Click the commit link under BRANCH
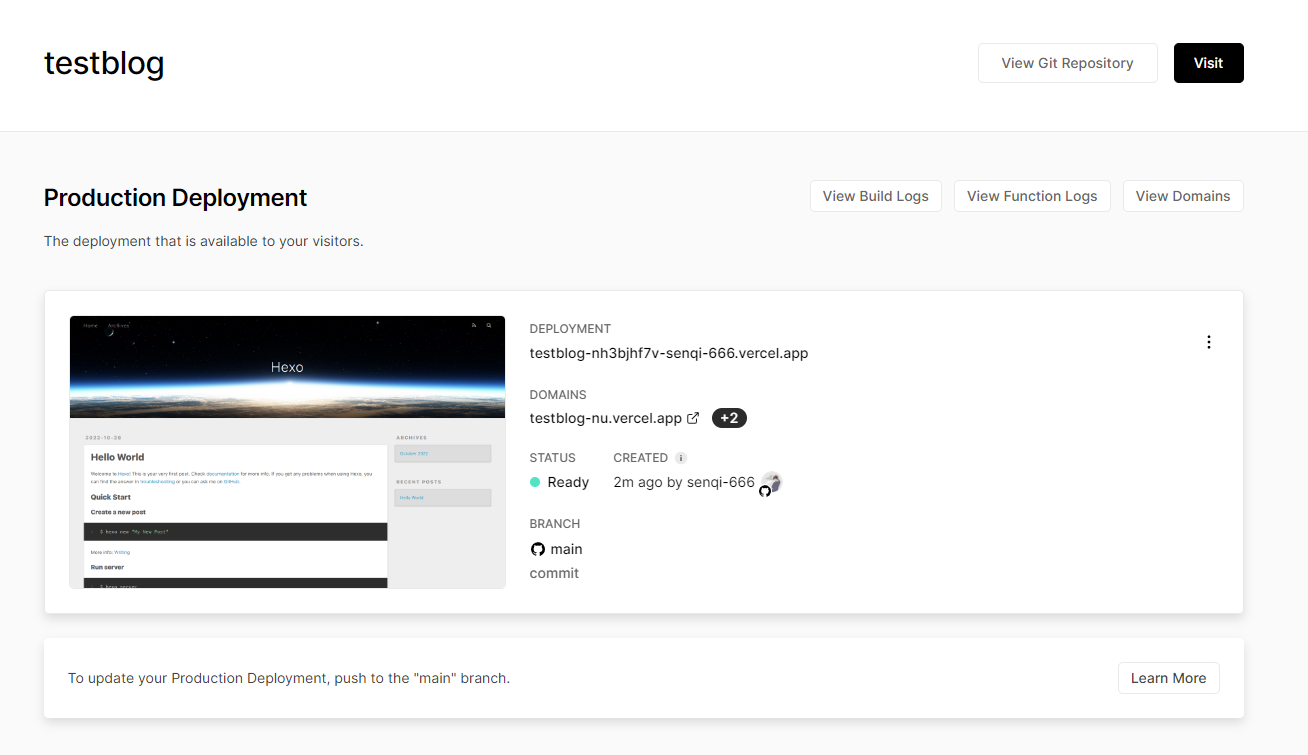The height and width of the screenshot is (755, 1308). (x=554, y=573)
